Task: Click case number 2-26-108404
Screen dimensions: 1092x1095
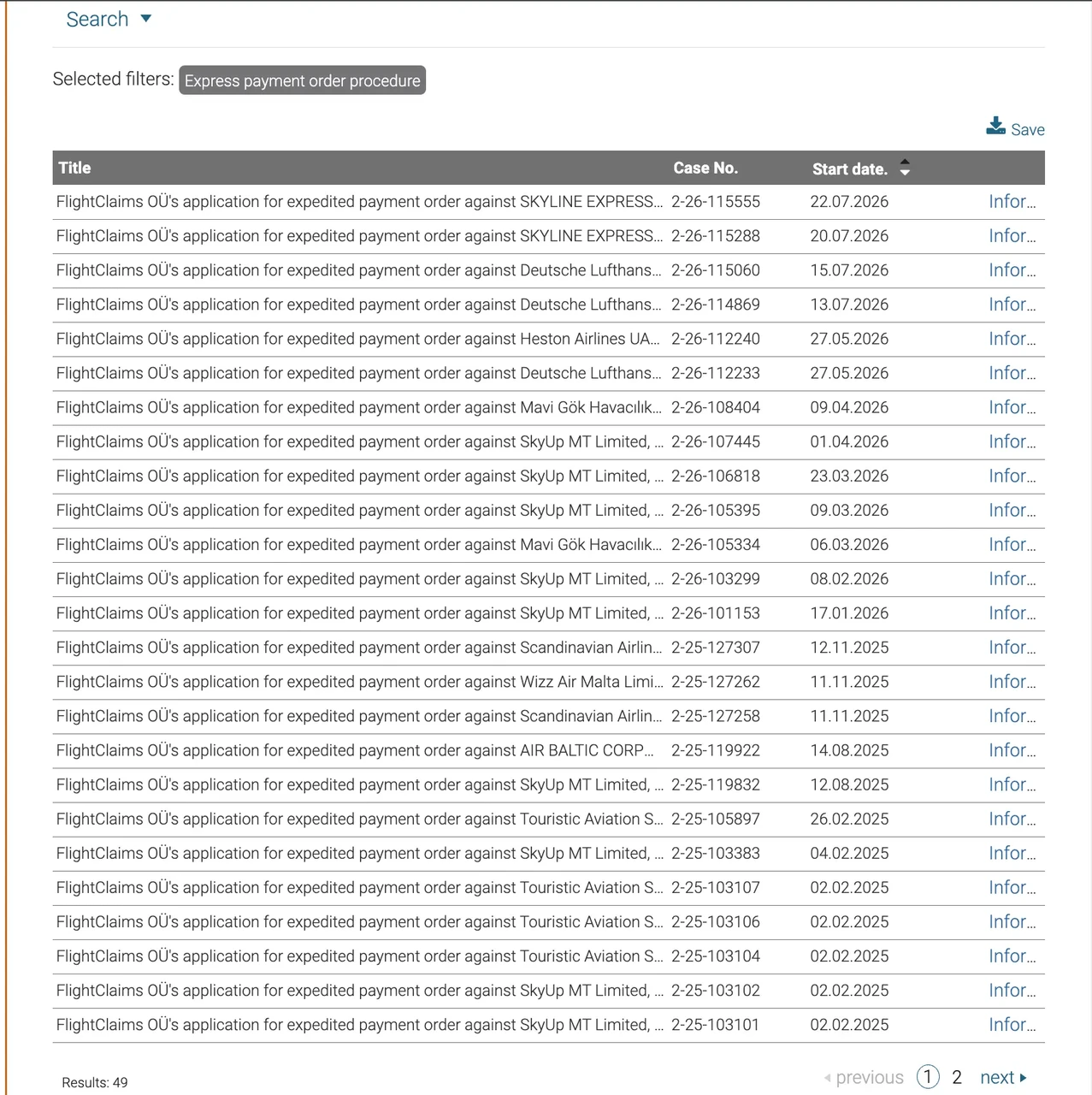Action: coord(716,407)
